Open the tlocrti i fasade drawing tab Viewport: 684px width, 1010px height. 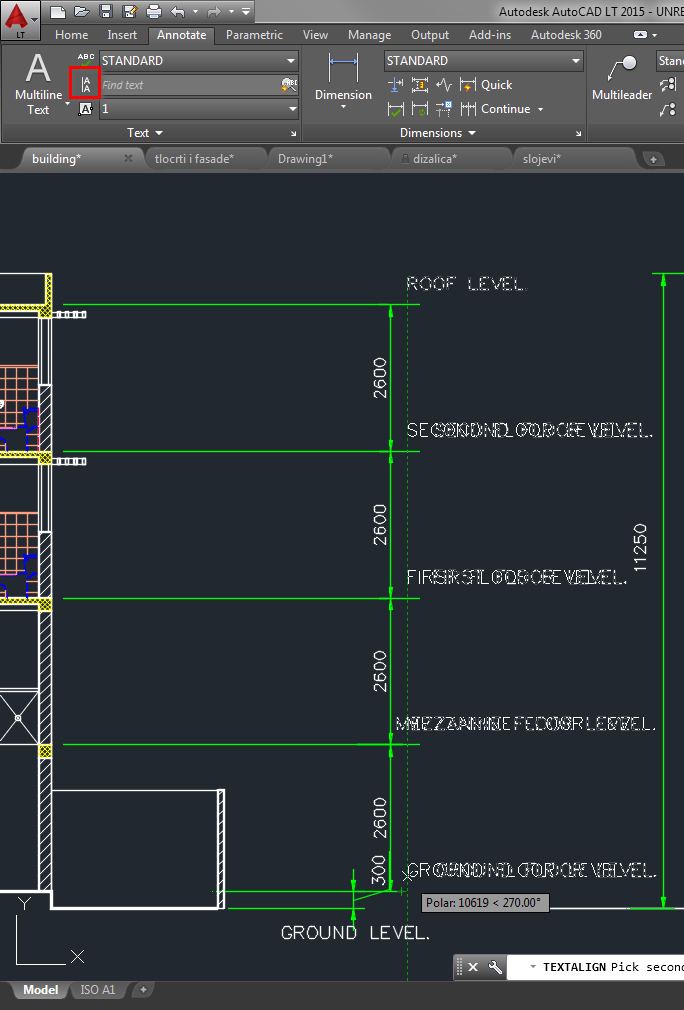194,158
